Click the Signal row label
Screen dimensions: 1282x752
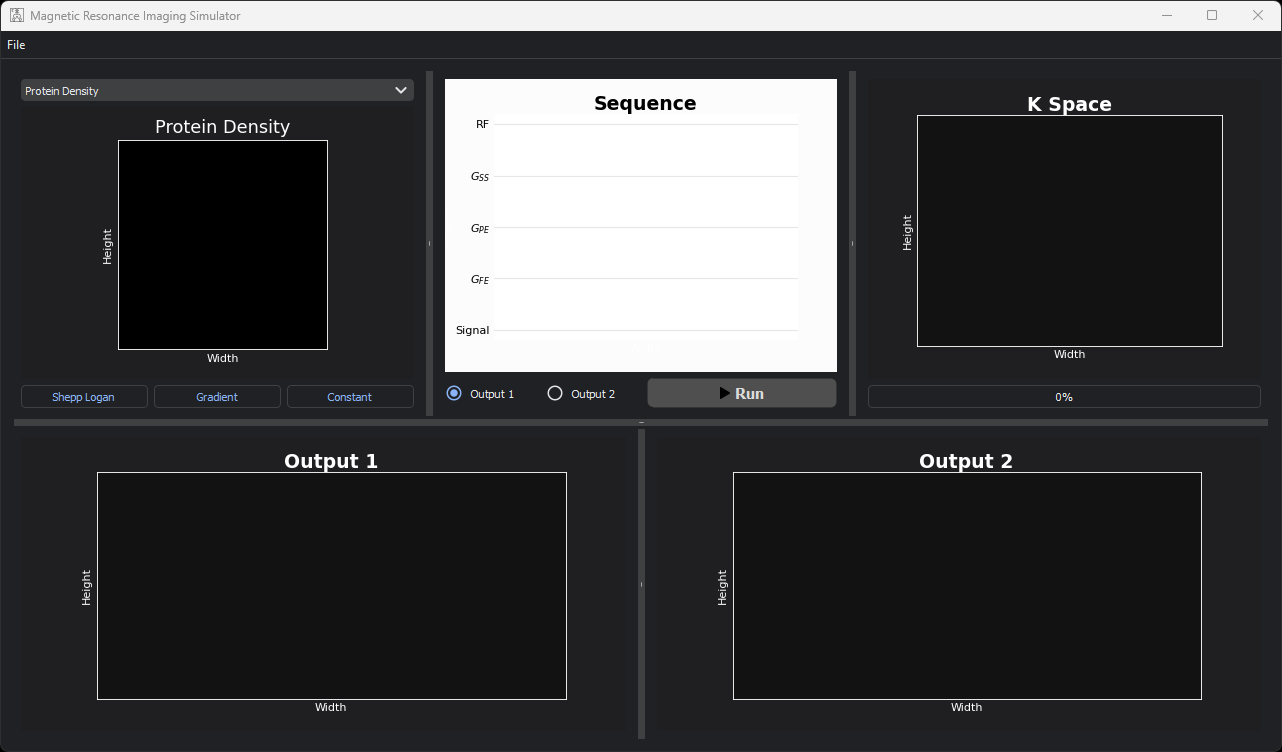point(472,330)
